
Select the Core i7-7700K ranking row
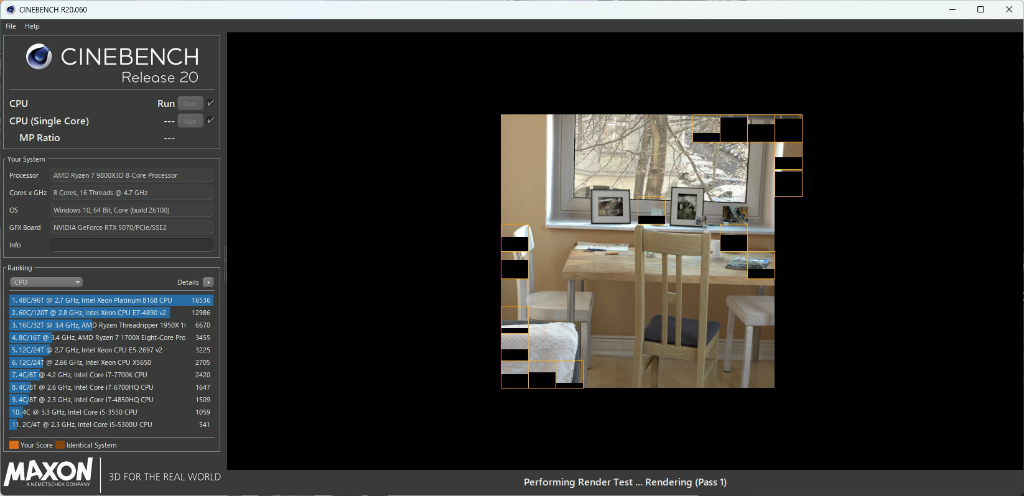pyautogui.click(x=111, y=375)
